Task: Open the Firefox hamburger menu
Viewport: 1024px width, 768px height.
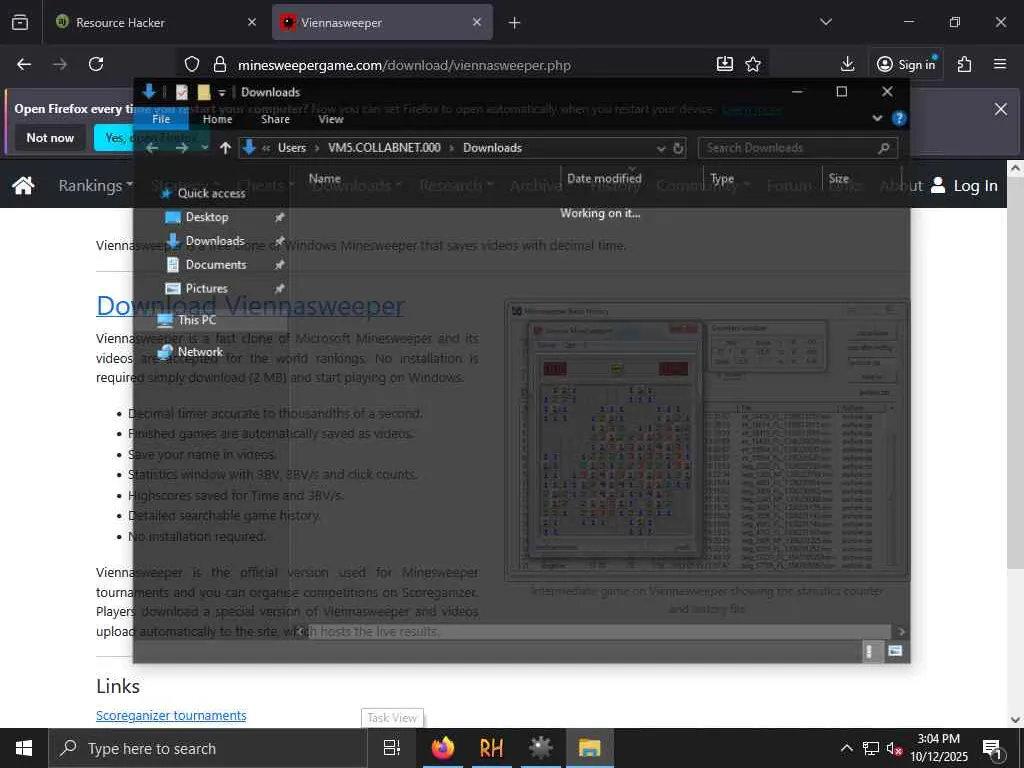Action: coord(1000,64)
